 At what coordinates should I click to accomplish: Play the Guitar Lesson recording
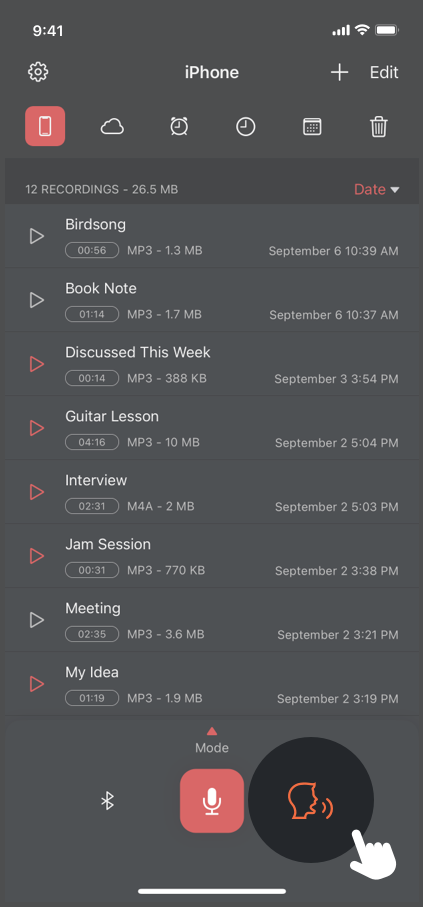tap(37, 428)
